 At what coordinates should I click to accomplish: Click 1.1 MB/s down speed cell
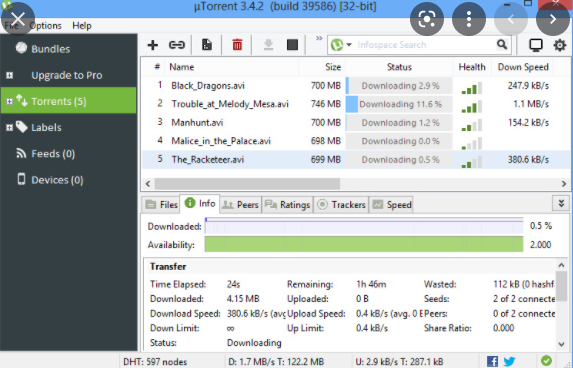[531, 104]
